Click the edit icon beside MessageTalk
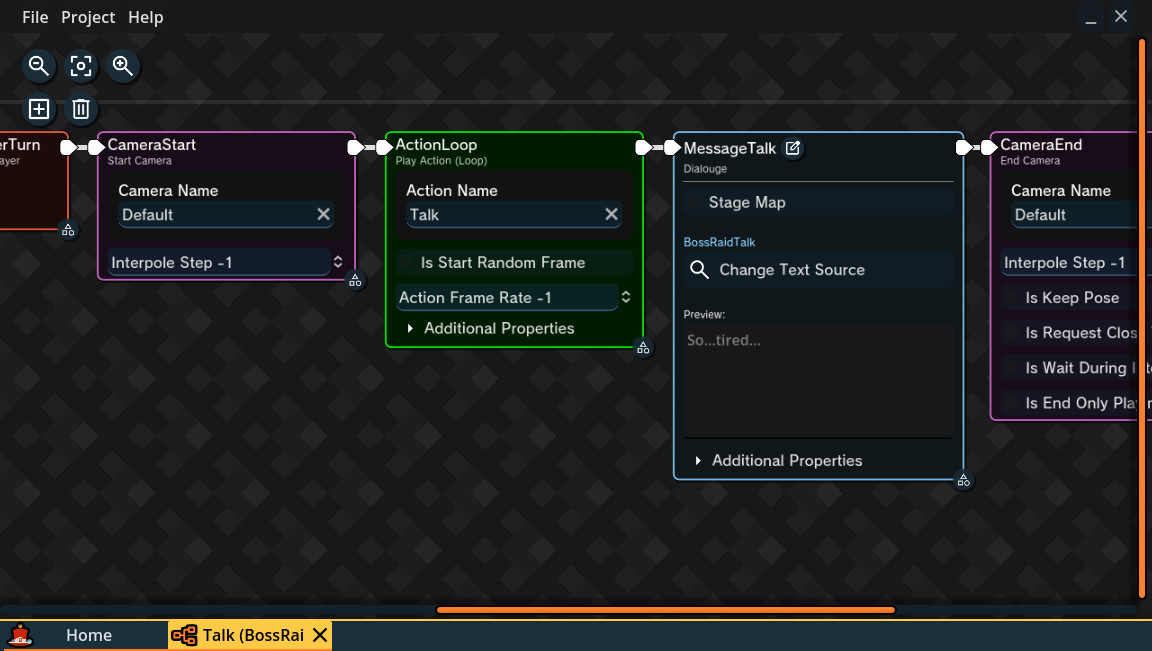Image resolution: width=1152 pixels, height=651 pixels. 792,149
